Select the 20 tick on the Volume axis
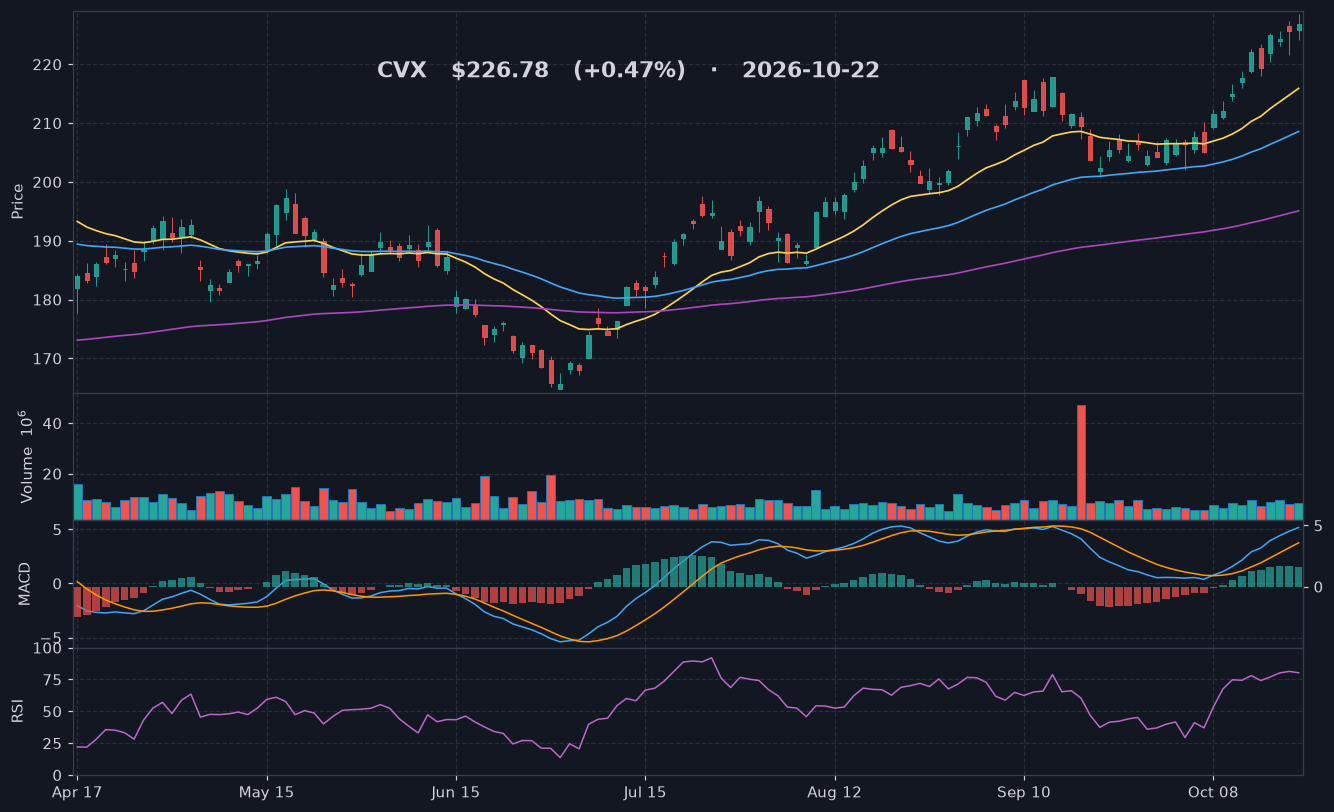 (53, 475)
